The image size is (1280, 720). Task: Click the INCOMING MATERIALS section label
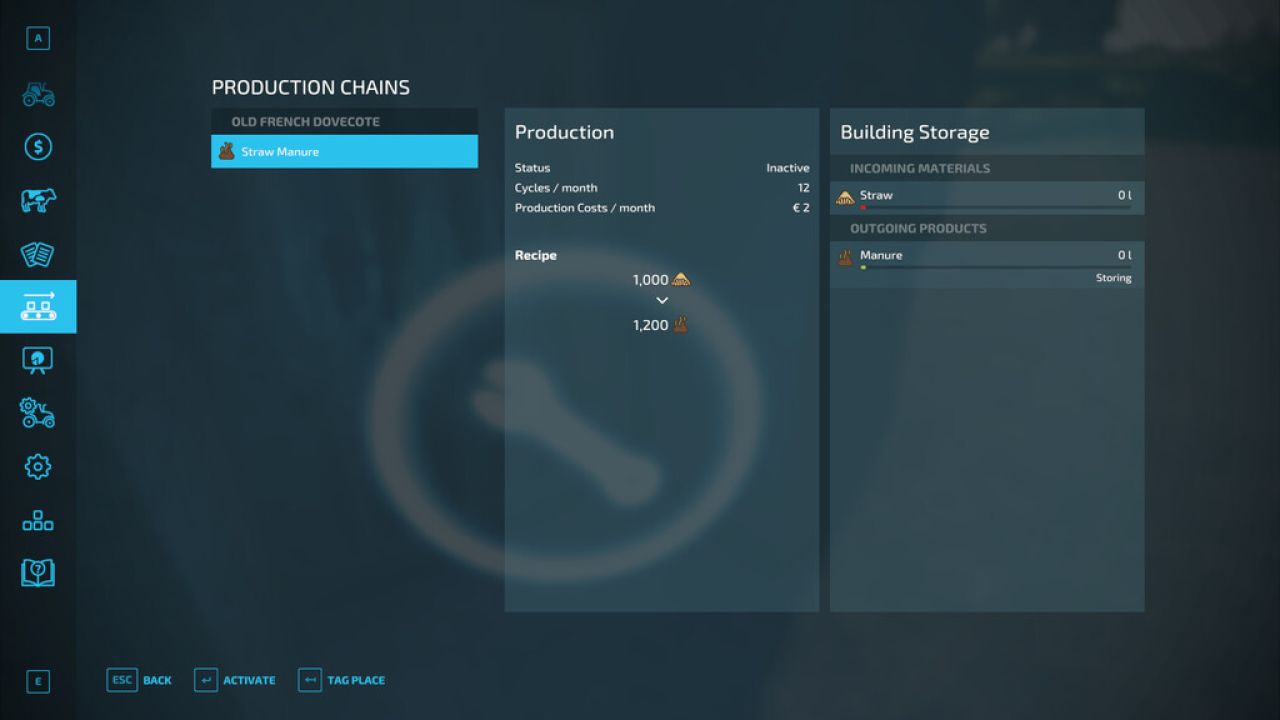[920, 168]
